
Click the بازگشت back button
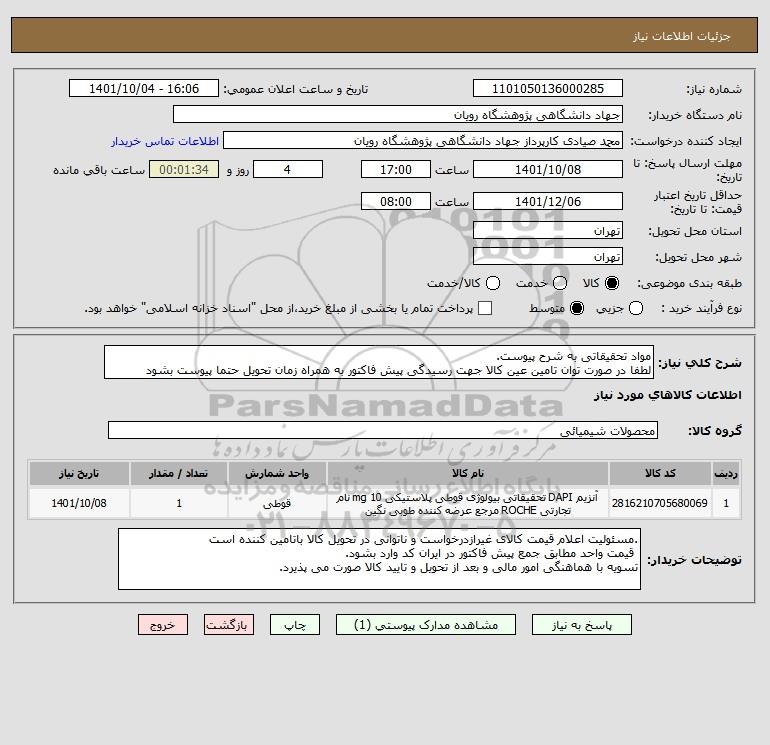pos(229,625)
